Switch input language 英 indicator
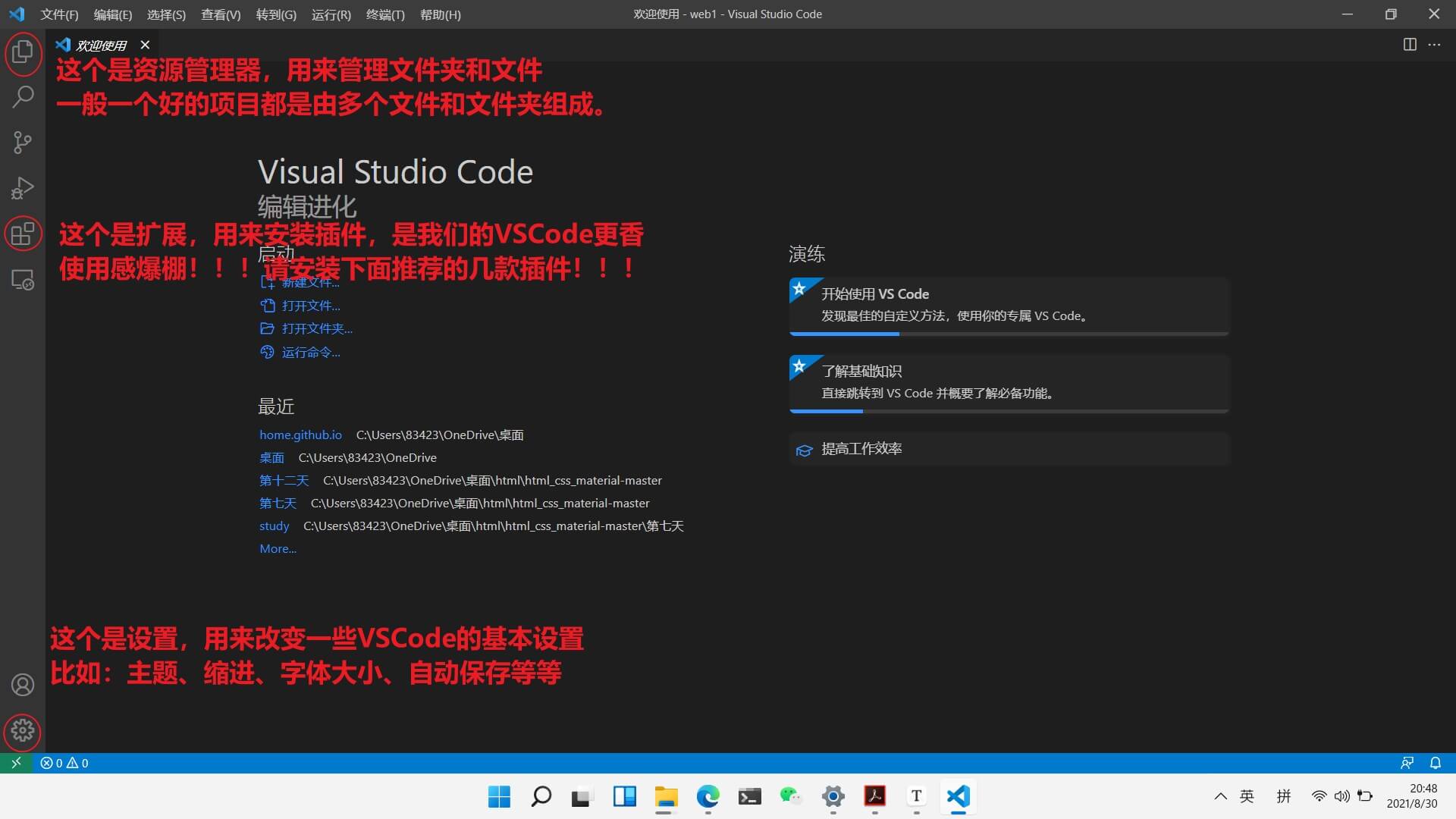This screenshot has width=1456, height=819. (1247, 796)
